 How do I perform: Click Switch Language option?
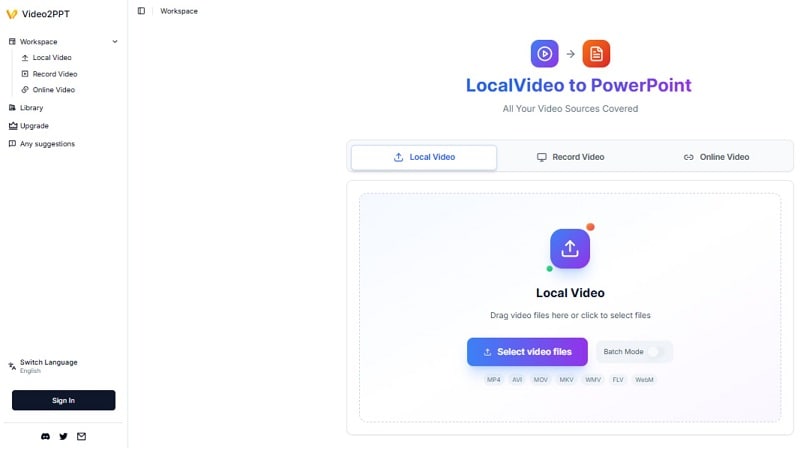click(48, 366)
